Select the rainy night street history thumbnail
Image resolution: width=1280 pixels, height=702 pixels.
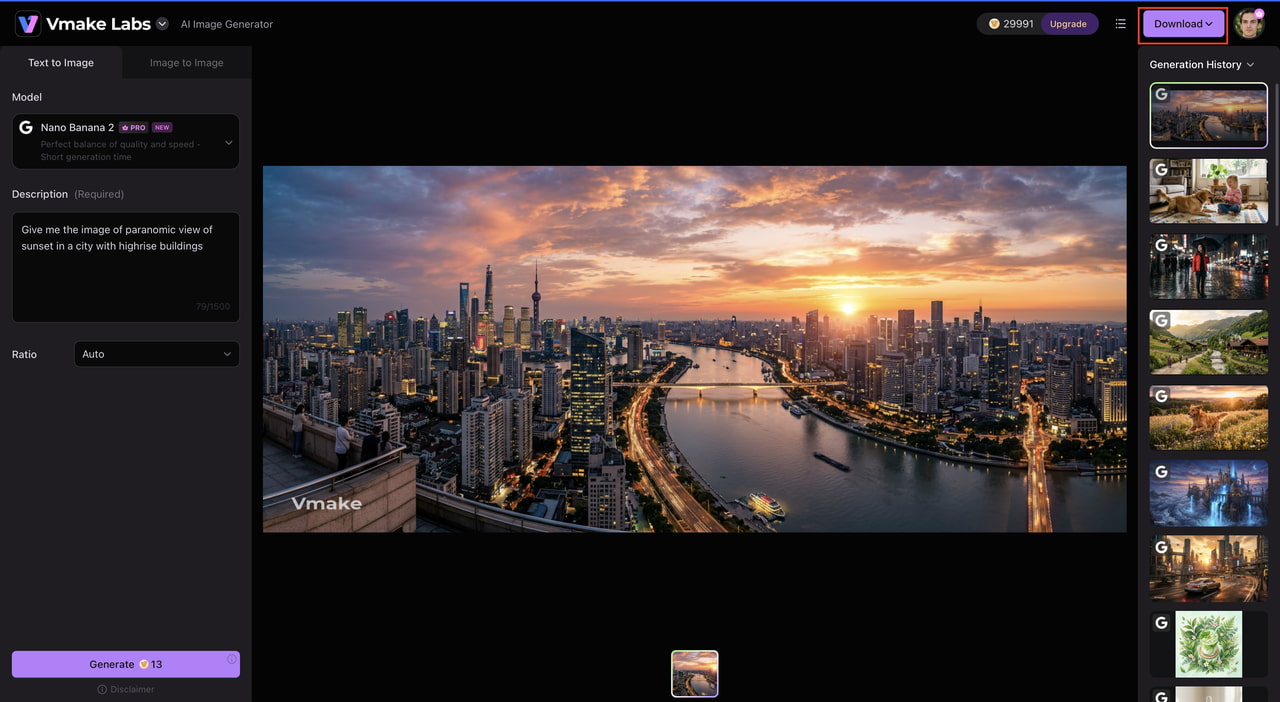click(1209, 266)
